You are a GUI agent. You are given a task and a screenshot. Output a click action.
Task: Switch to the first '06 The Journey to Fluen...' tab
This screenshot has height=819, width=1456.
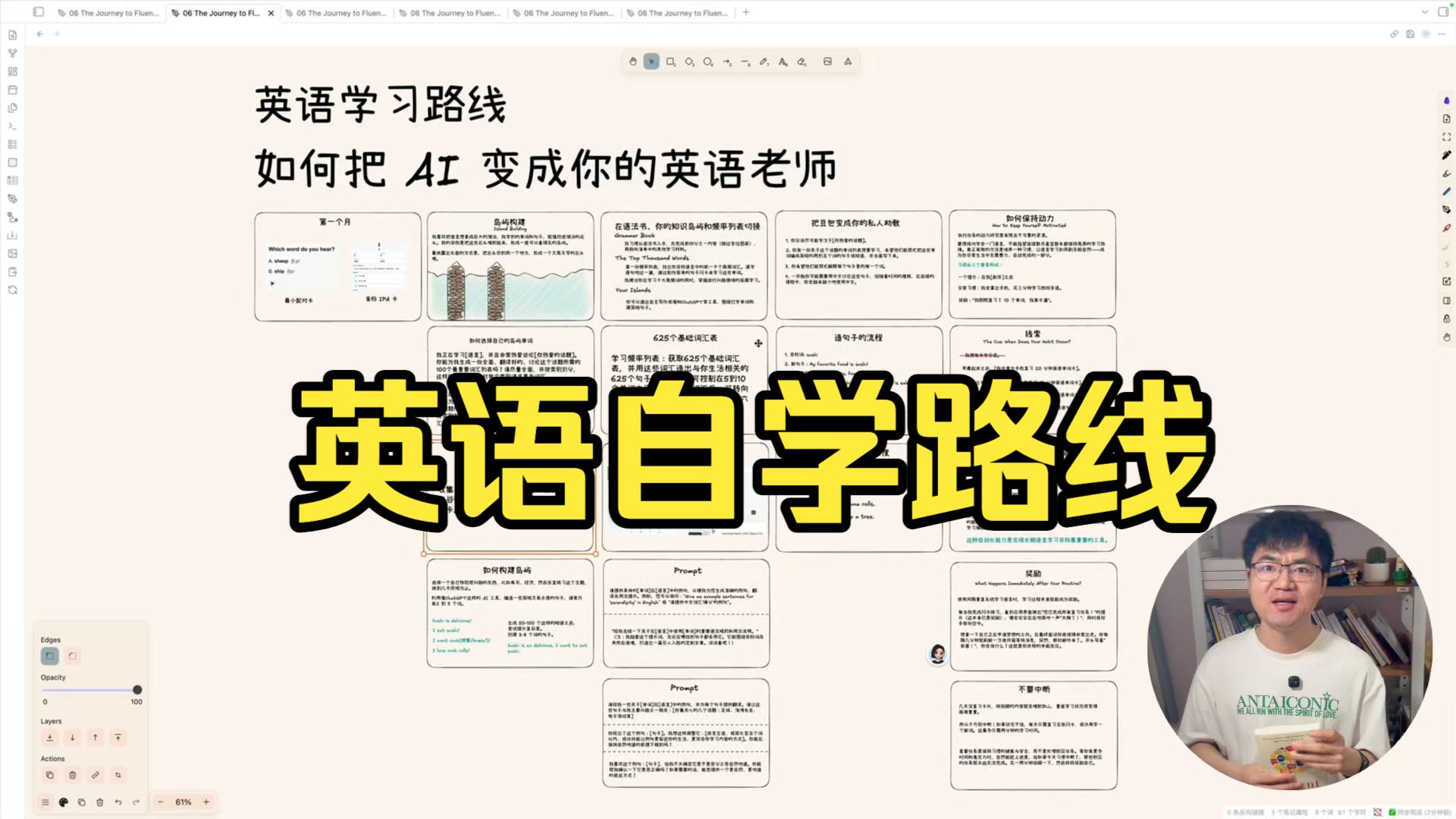pos(108,13)
